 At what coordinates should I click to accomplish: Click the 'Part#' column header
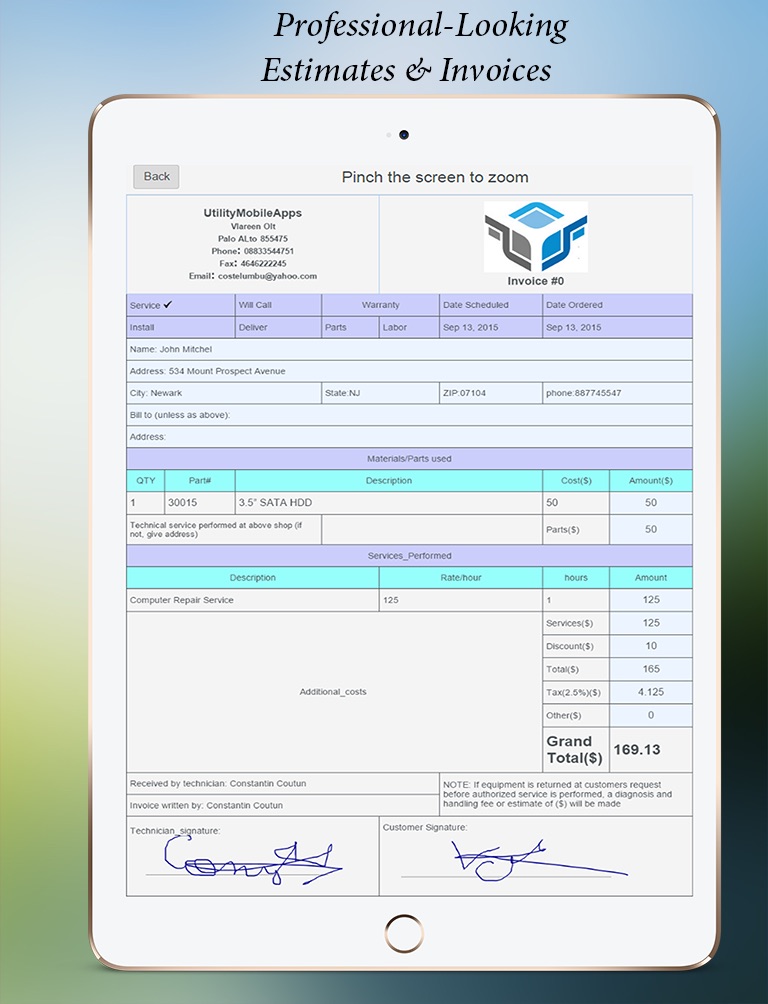pyautogui.click(x=200, y=480)
